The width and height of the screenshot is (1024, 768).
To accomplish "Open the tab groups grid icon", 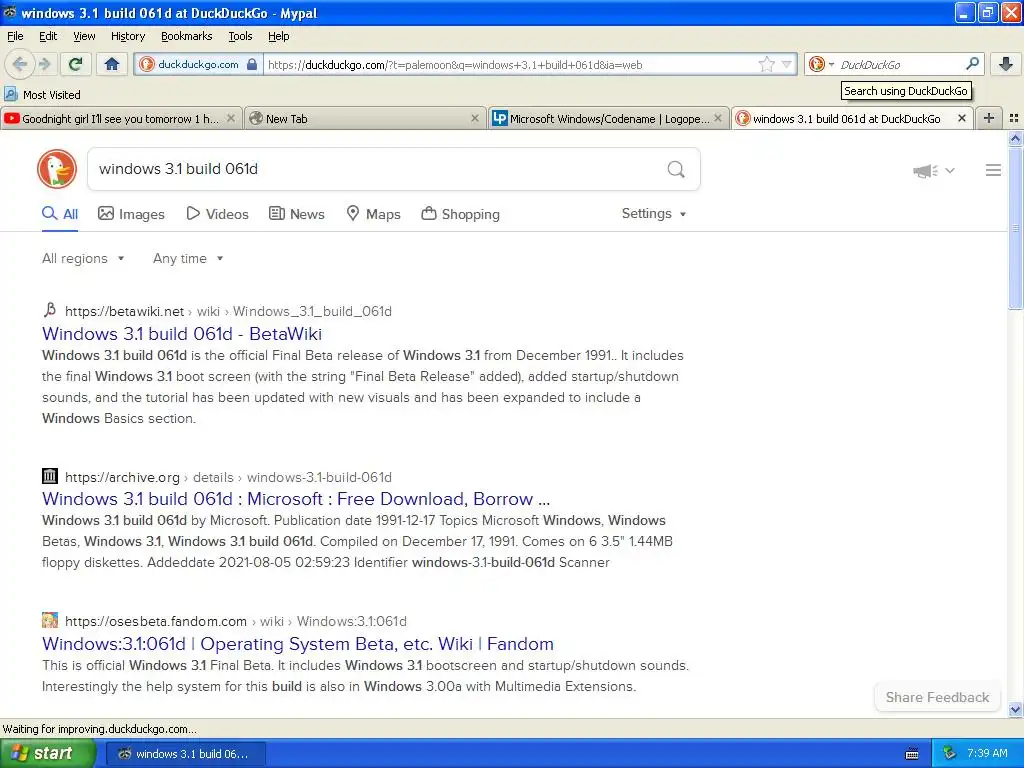I will coord(1014,118).
